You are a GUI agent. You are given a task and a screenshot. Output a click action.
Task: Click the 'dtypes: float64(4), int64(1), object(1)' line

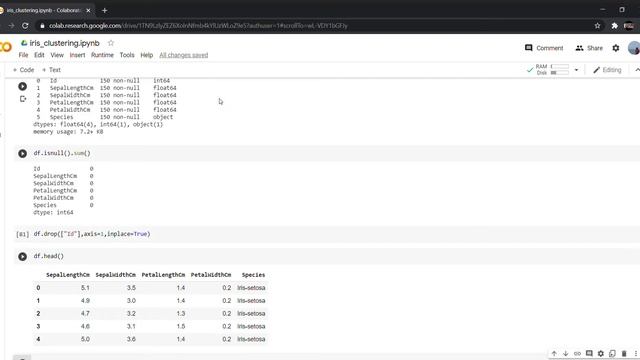[98, 124]
